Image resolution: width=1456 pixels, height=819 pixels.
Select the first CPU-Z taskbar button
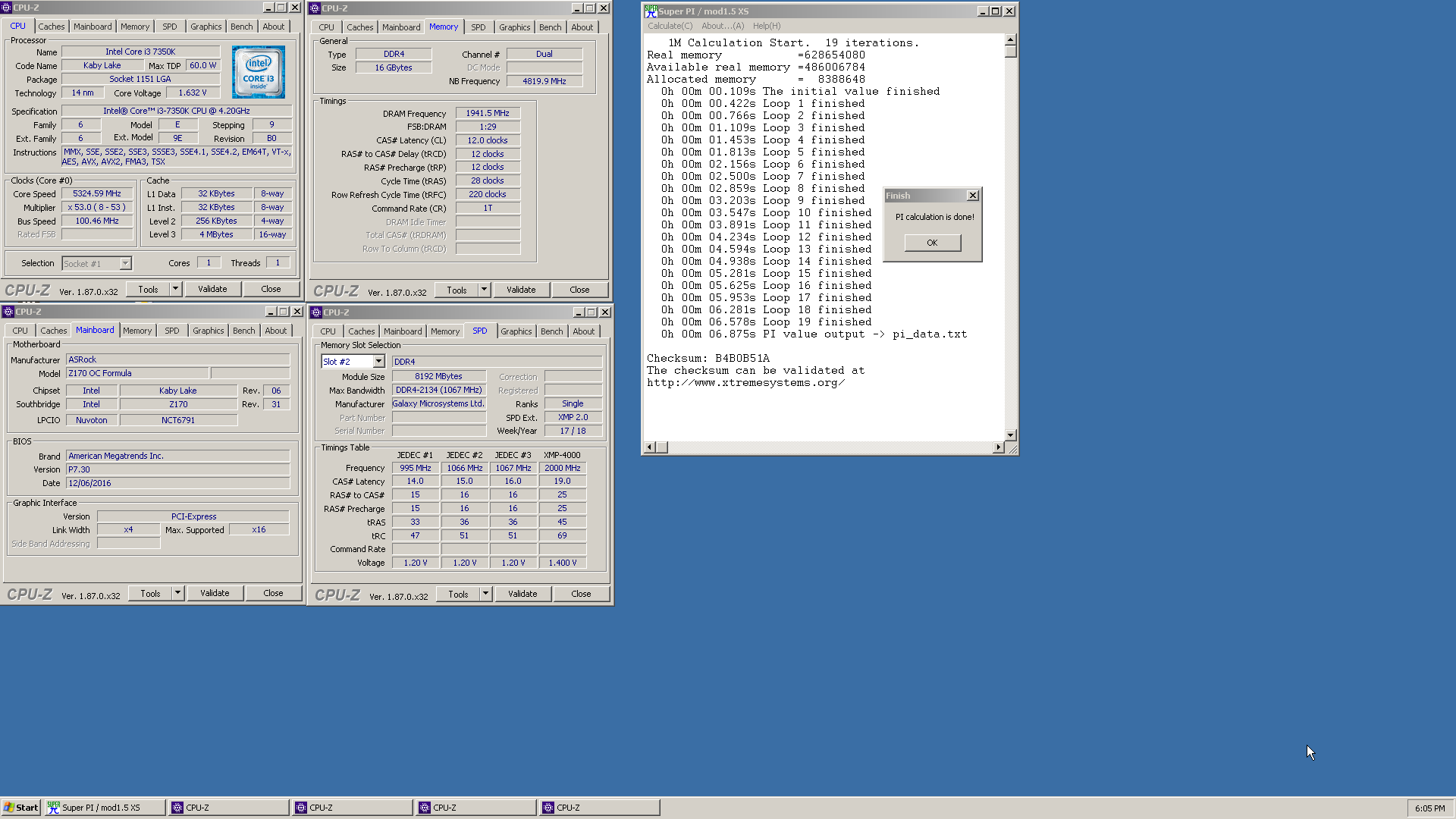coord(229,808)
